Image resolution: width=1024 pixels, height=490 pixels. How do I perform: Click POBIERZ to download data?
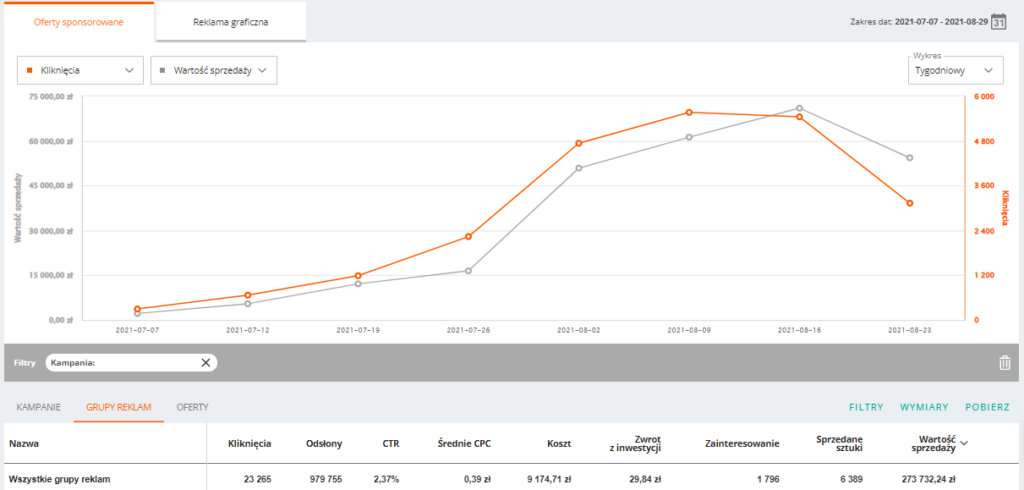point(987,407)
